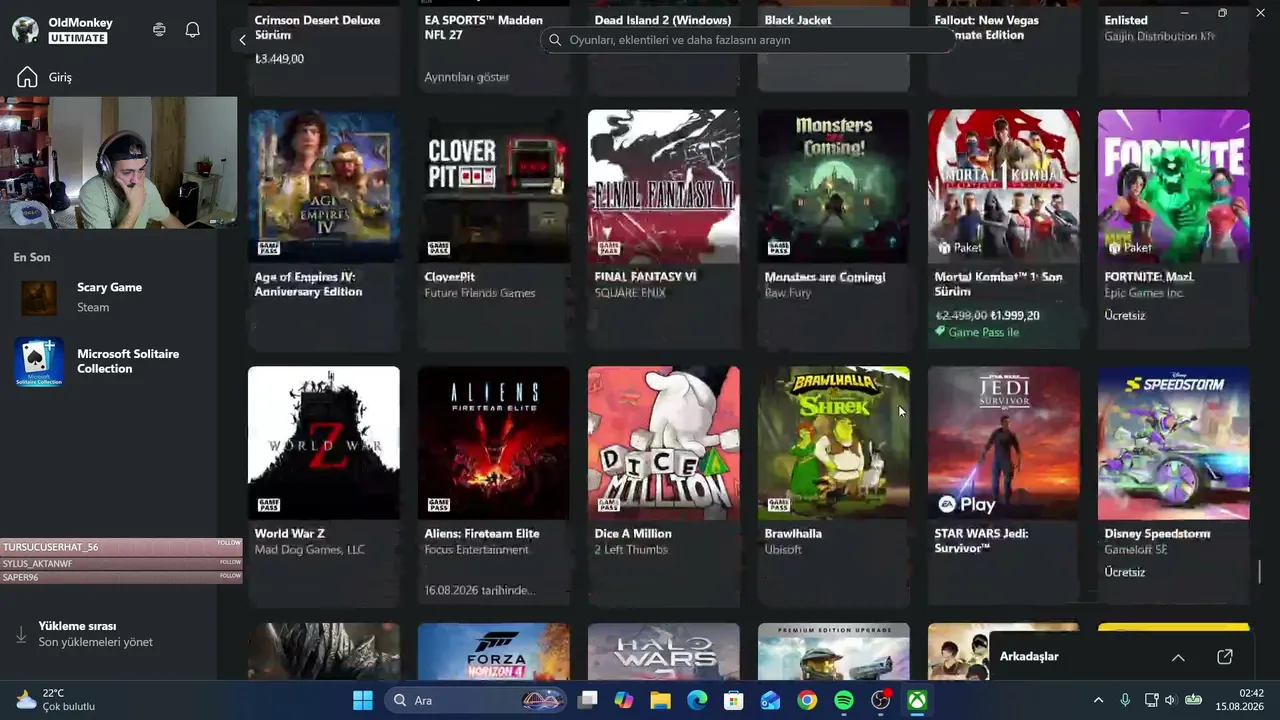Open the Halo Wars 2 cover
This screenshot has width=1280, height=720.
click(x=664, y=652)
